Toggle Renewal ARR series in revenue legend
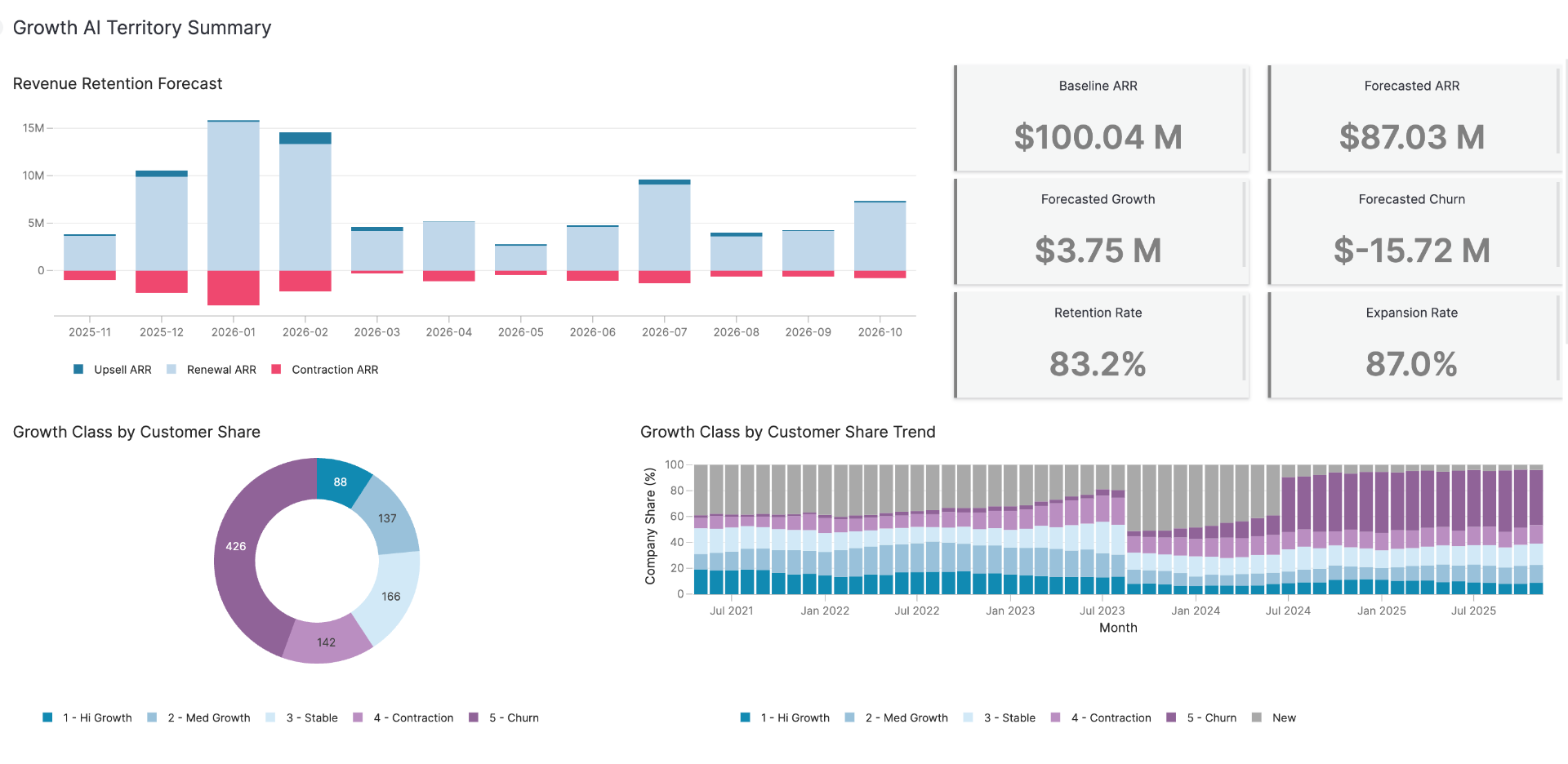This screenshot has height=764, width=1568. [220, 370]
